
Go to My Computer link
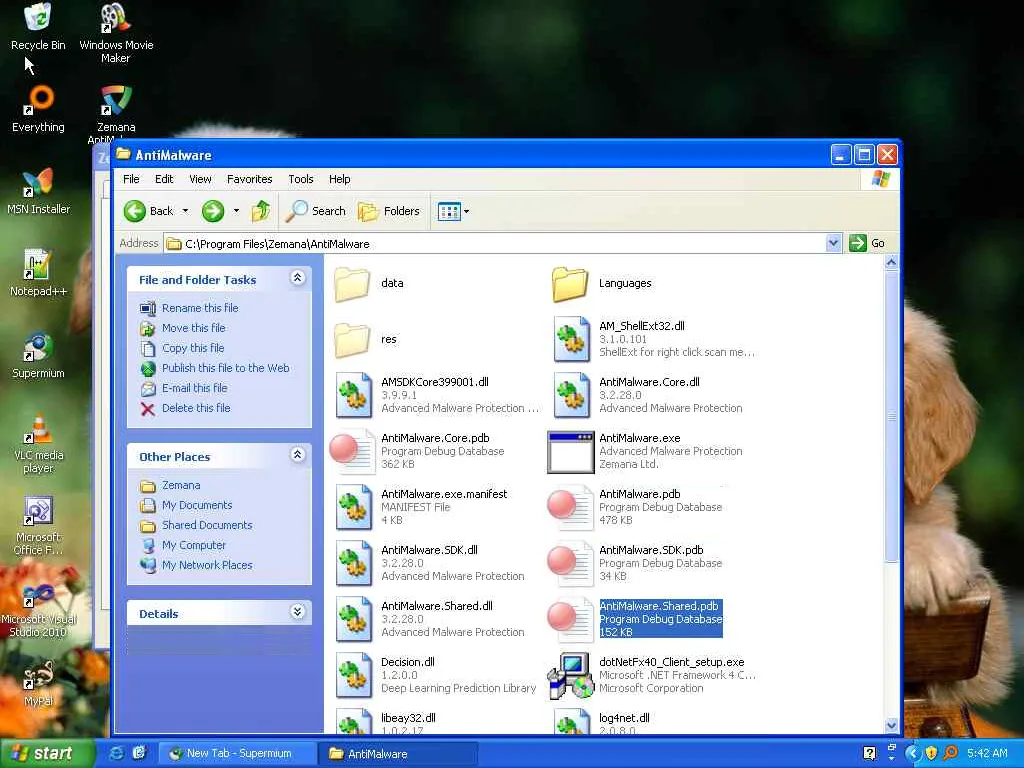tap(193, 545)
